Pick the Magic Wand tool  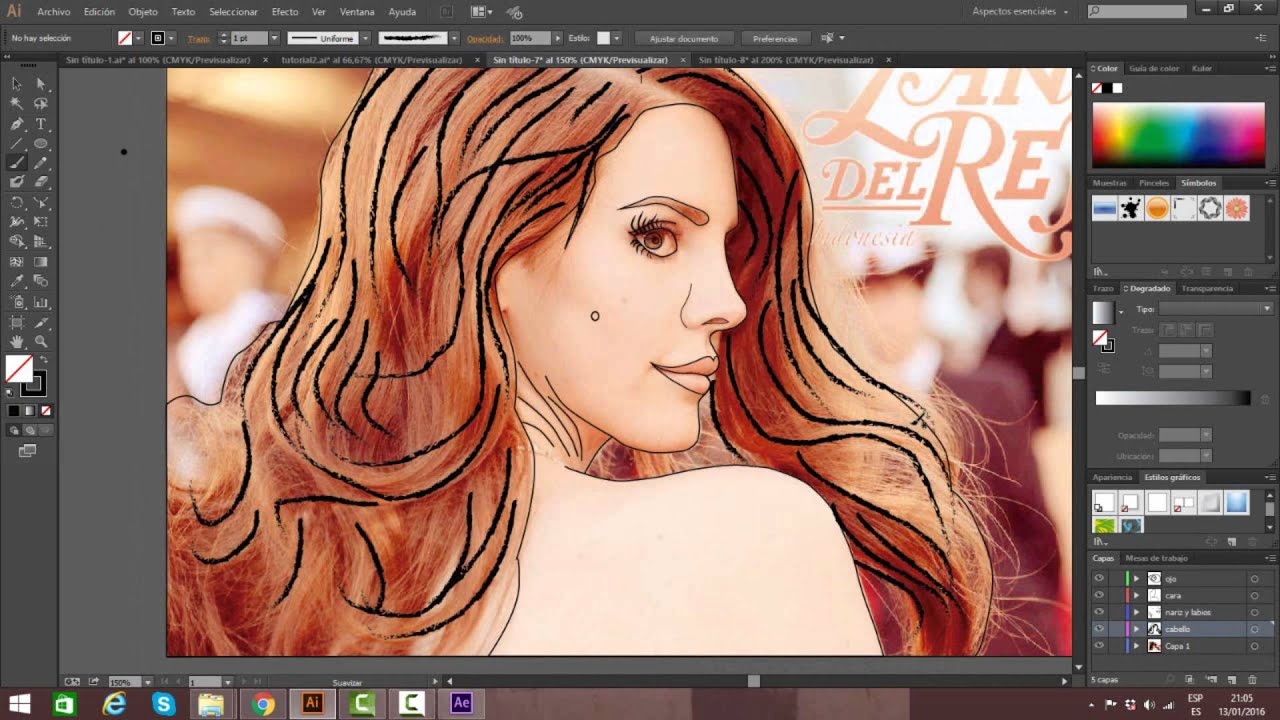coord(17,104)
